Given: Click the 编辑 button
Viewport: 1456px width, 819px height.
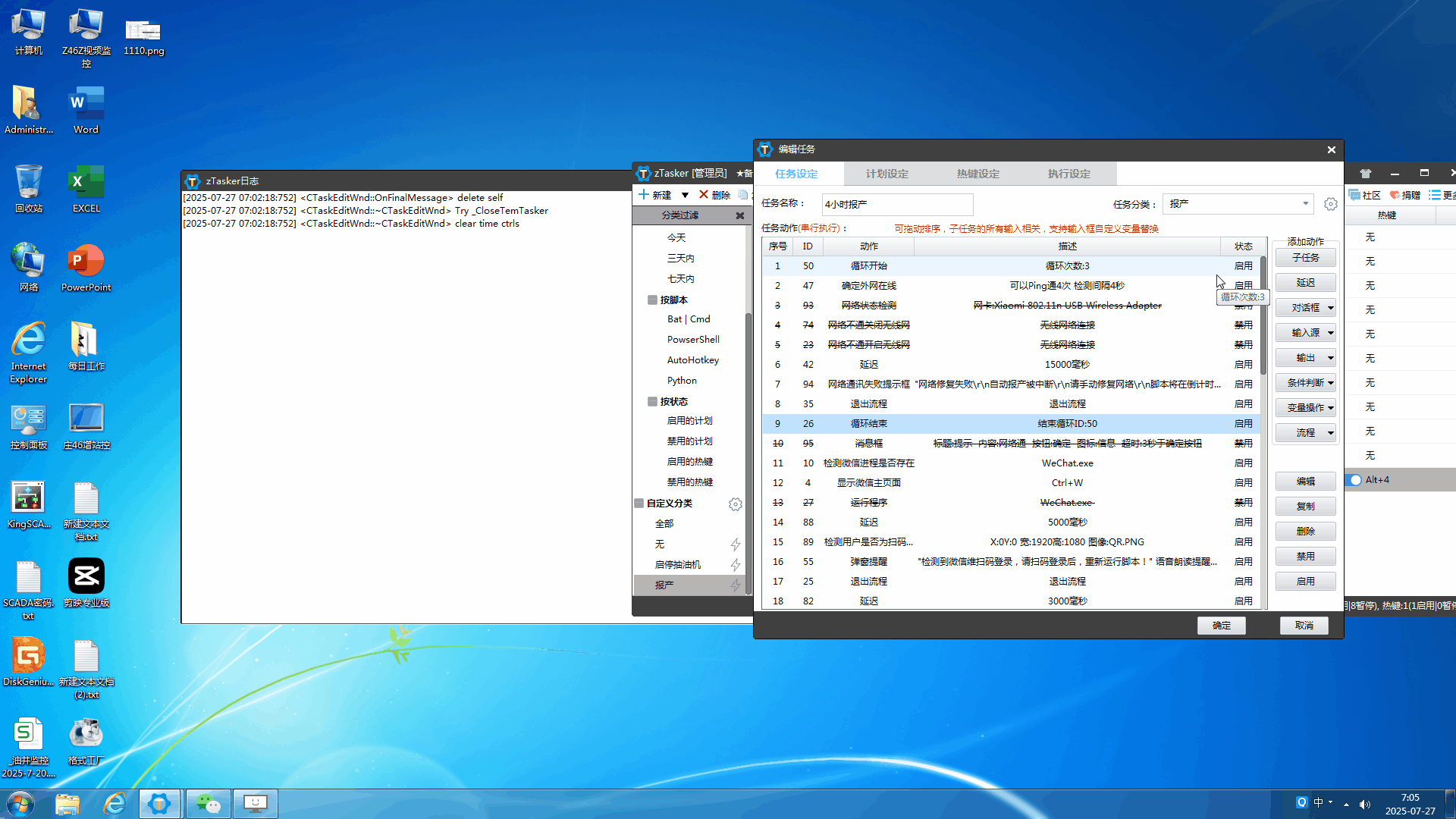Looking at the screenshot, I should (1305, 482).
